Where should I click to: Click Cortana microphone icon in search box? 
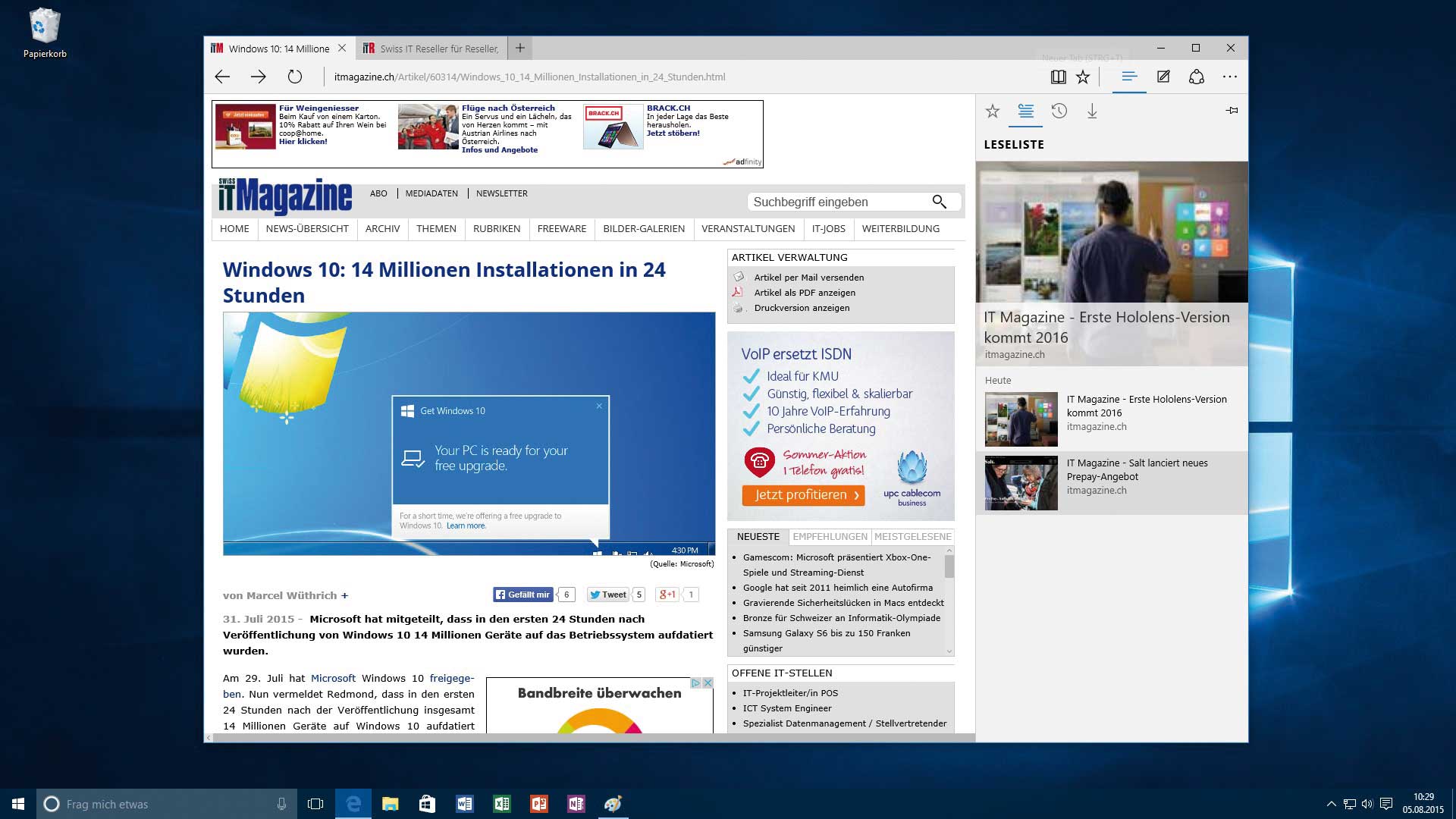(x=281, y=804)
